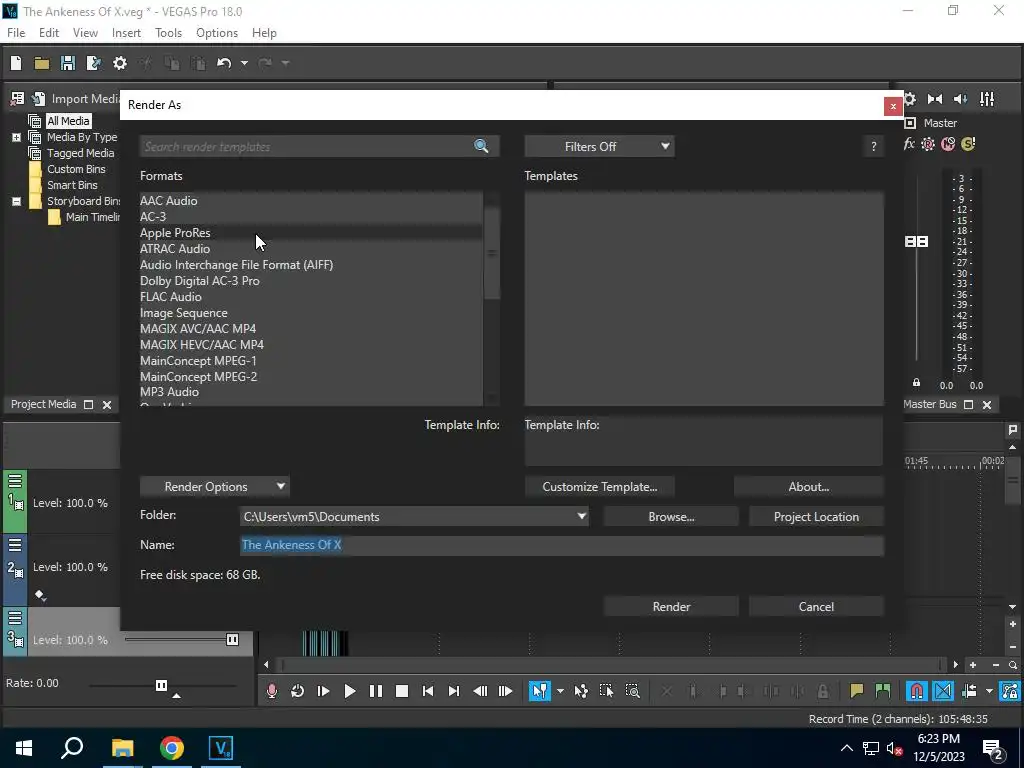Open the undo history dropdown arrow
1024x768 pixels.
click(244, 63)
